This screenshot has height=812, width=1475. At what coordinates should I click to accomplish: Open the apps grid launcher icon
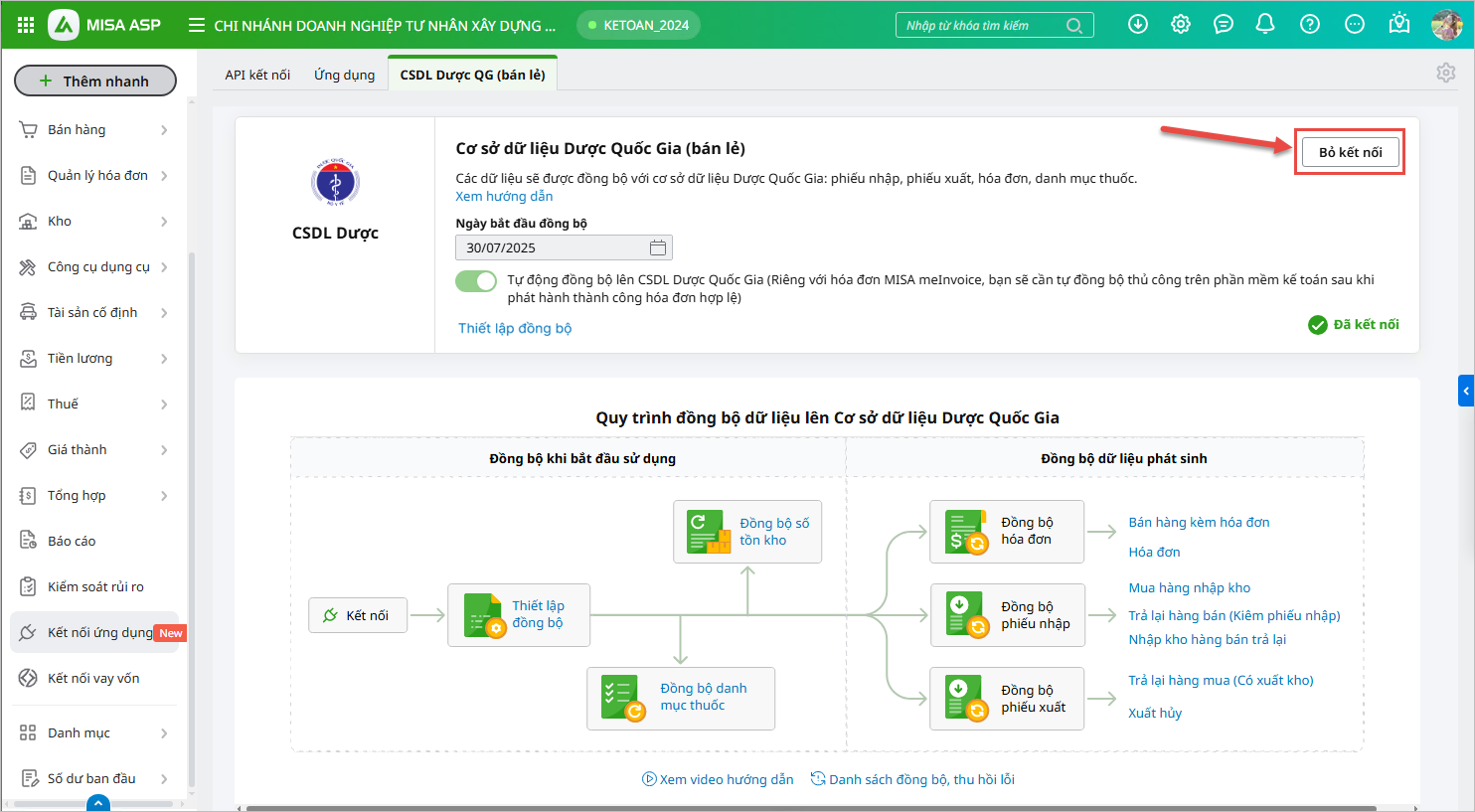(x=26, y=25)
